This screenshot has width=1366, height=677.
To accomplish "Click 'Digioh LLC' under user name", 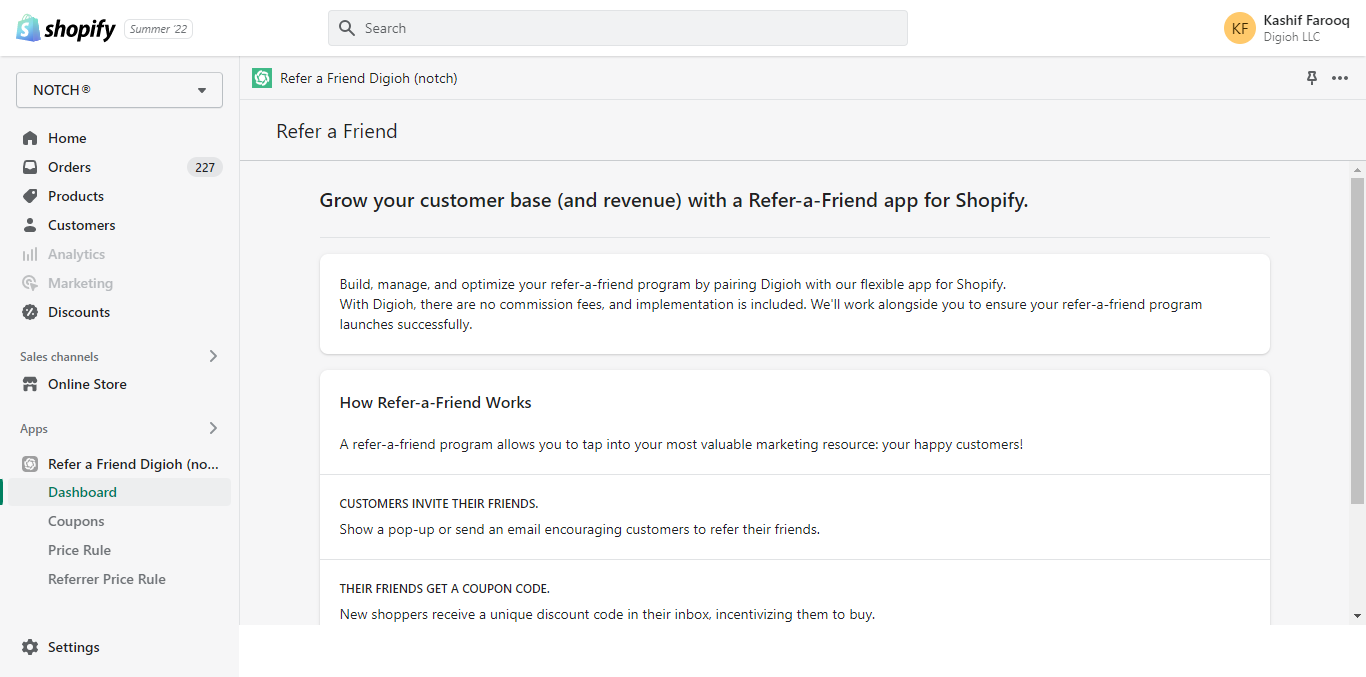I will [x=1292, y=37].
